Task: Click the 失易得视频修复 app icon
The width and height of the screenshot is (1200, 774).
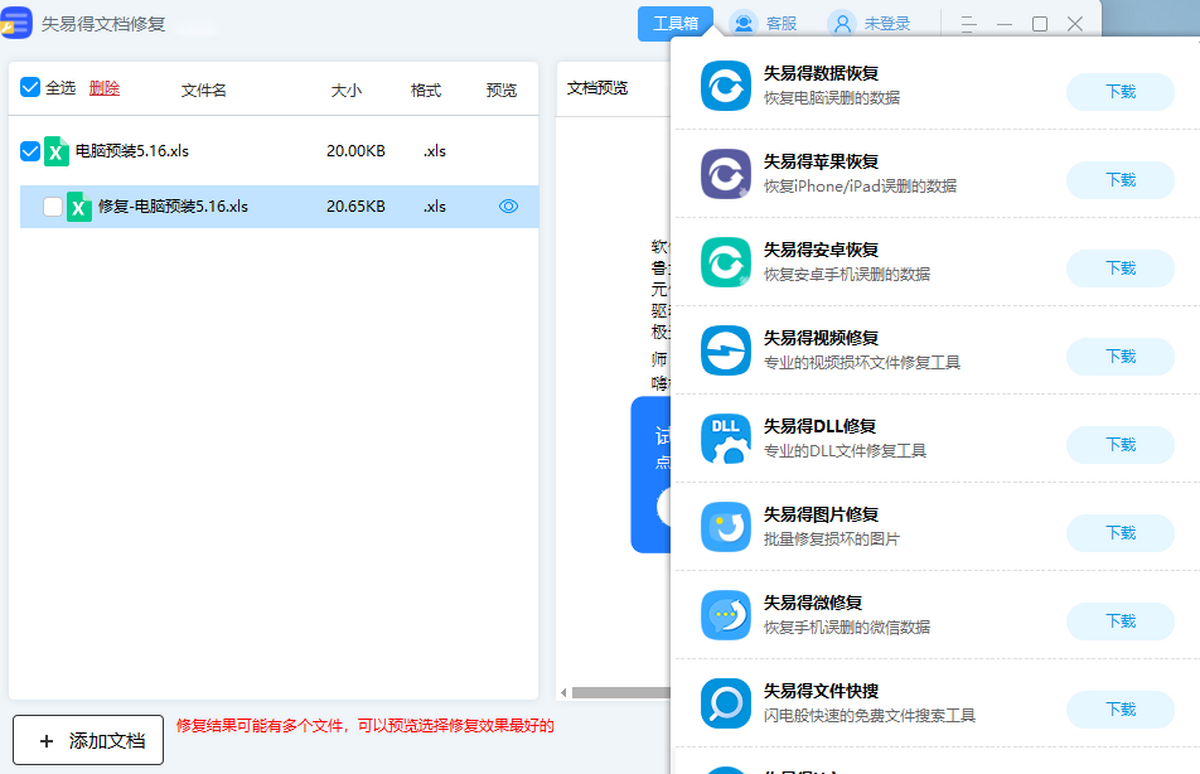Action: tap(726, 350)
